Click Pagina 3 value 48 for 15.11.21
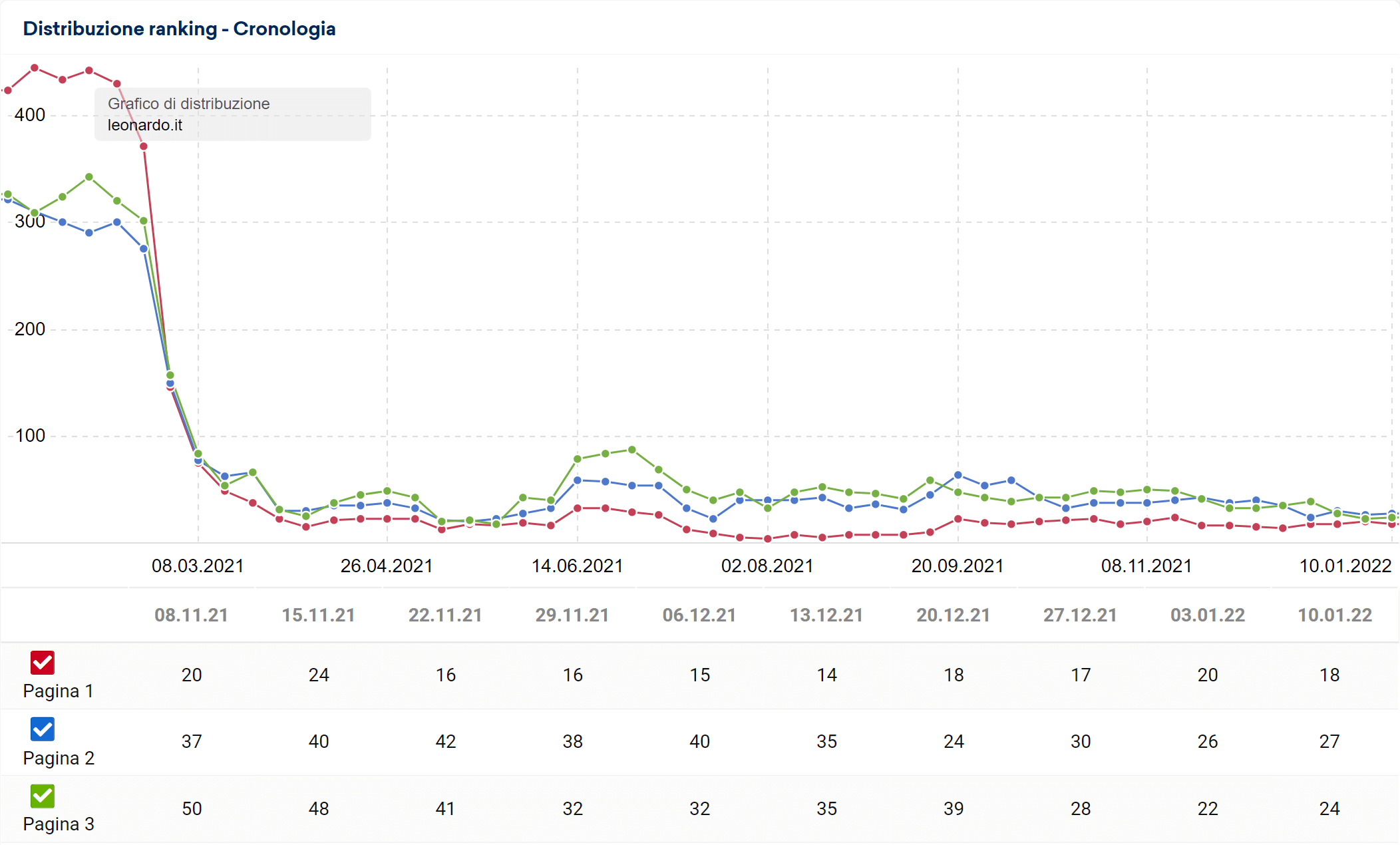This screenshot has width=1400, height=845. pos(319,809)
